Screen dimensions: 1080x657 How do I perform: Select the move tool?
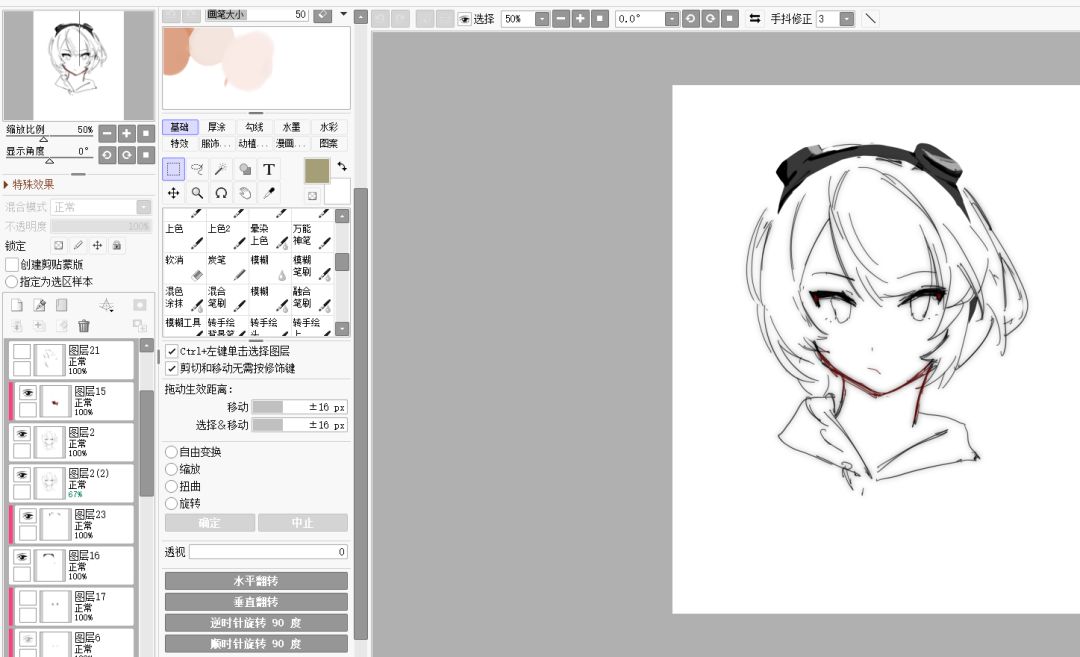[x=174, y=194]
